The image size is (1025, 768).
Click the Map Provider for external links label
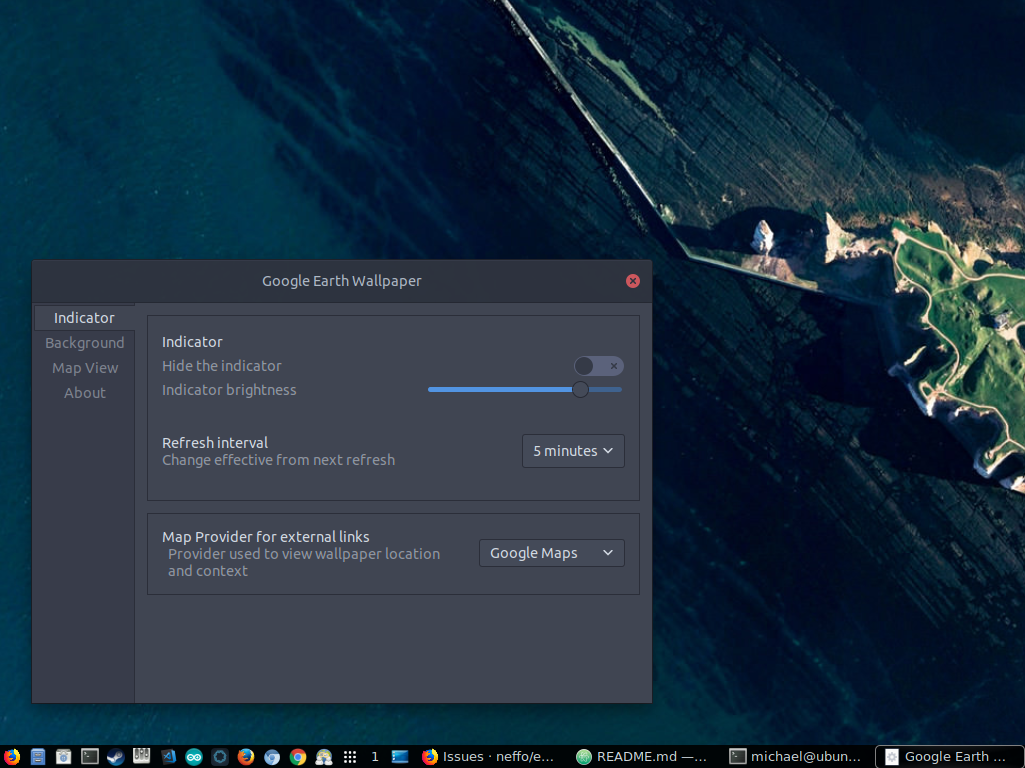(265, 537)
